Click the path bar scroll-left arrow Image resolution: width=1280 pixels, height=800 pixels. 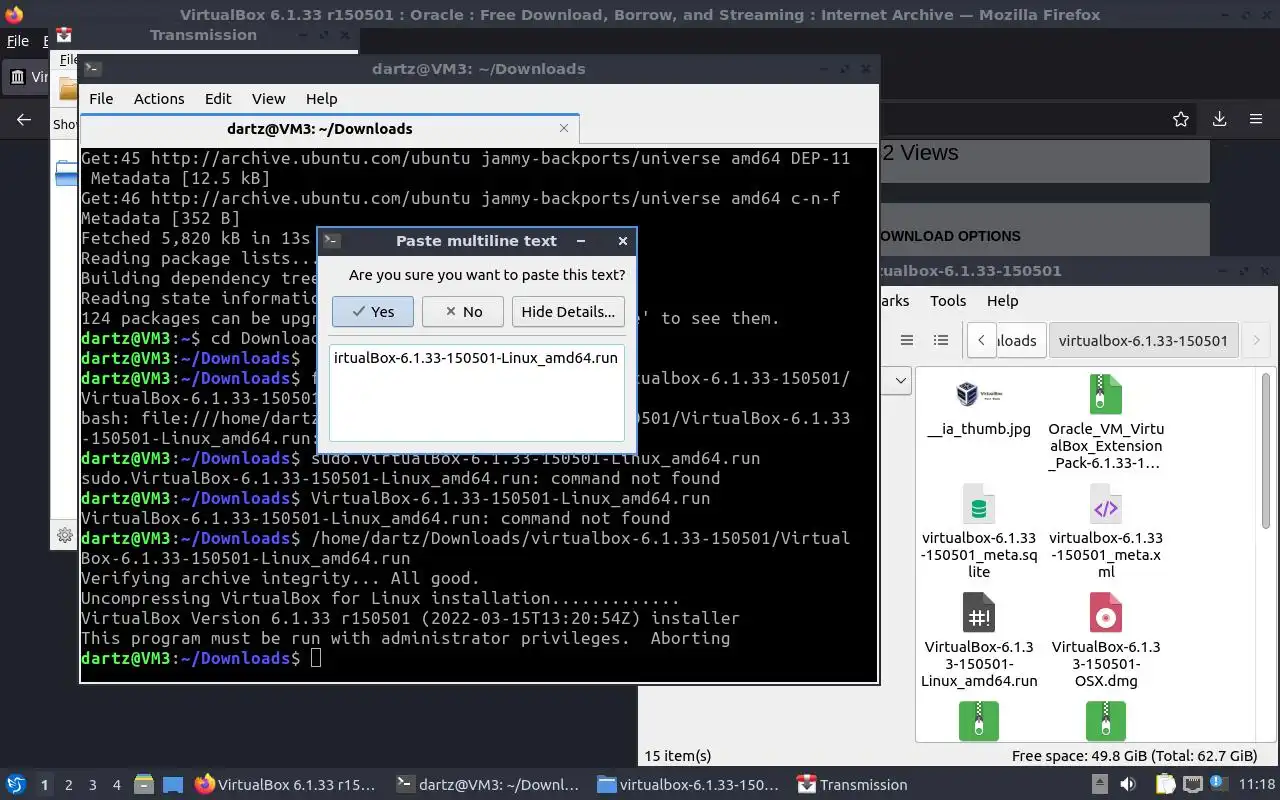(981, 340)
